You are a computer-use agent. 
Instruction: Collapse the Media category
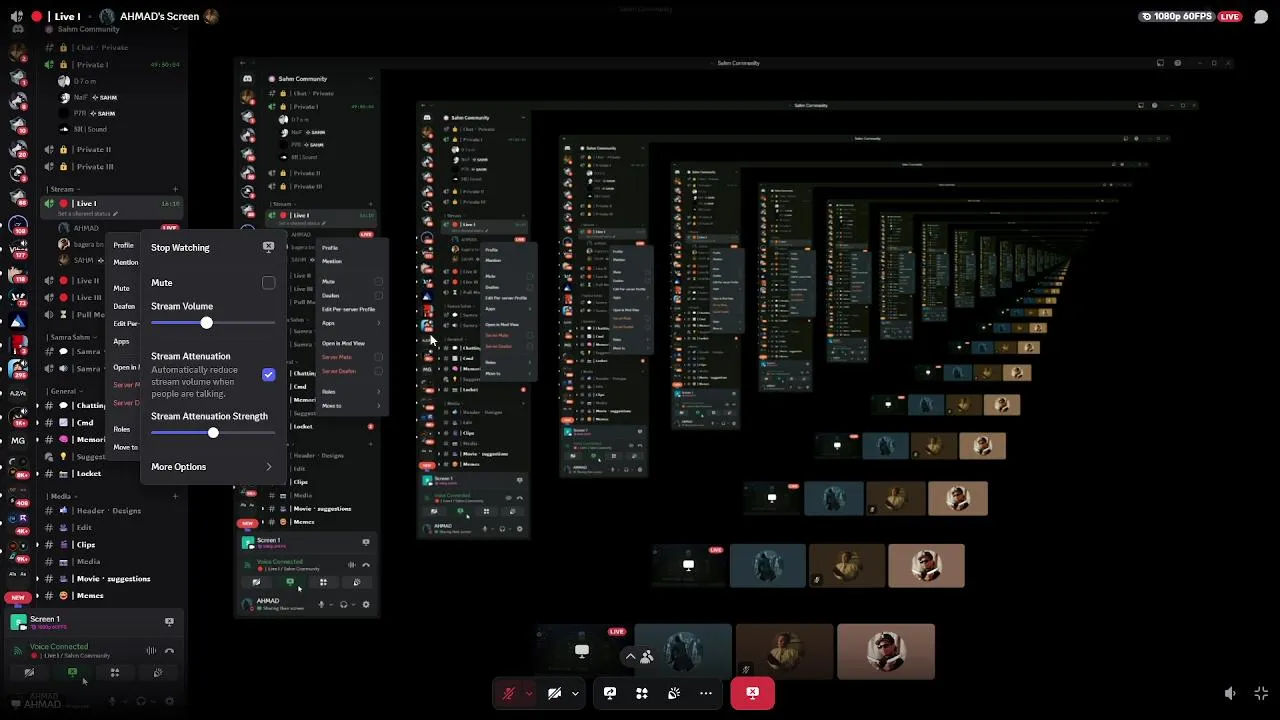60,496
